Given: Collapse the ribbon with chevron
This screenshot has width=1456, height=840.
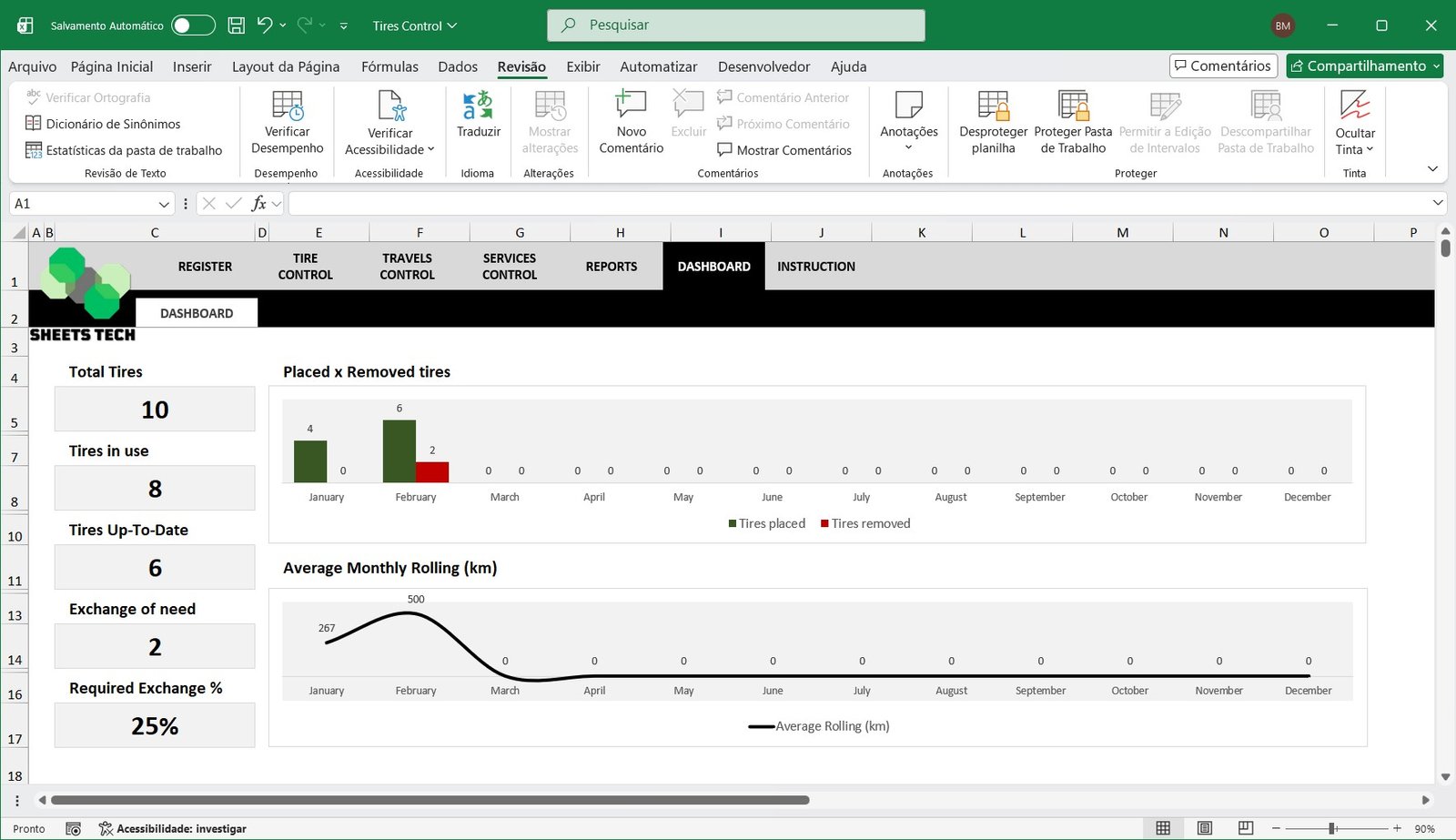Looking at the screenshot, I should click(1432, 169).
